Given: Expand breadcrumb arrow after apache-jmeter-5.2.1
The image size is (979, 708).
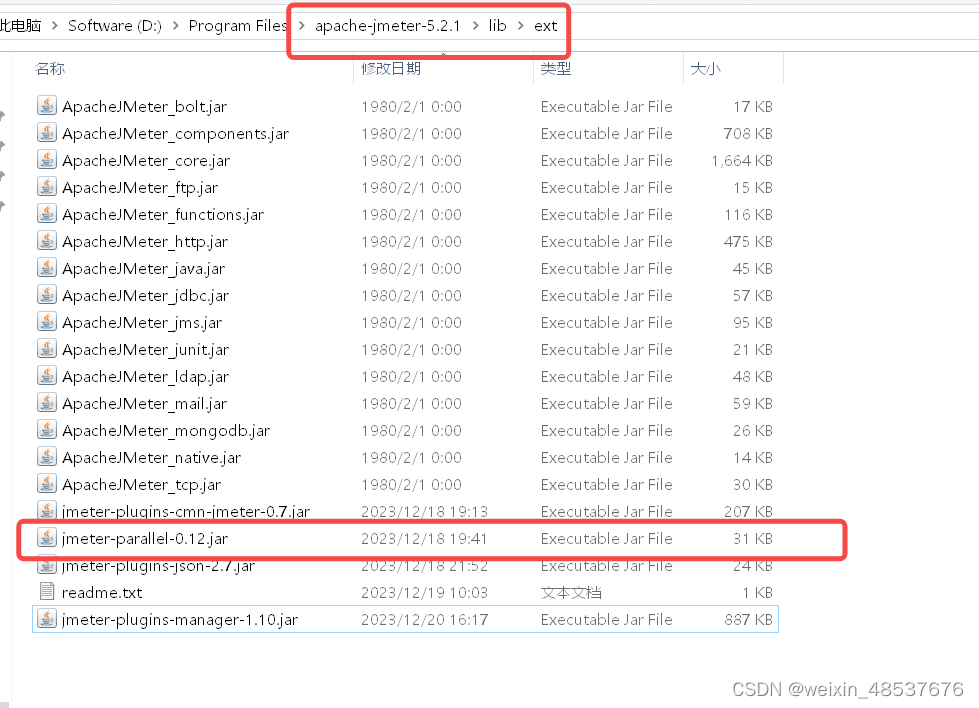Looking at the screenshot, I should tap(476, 26).
